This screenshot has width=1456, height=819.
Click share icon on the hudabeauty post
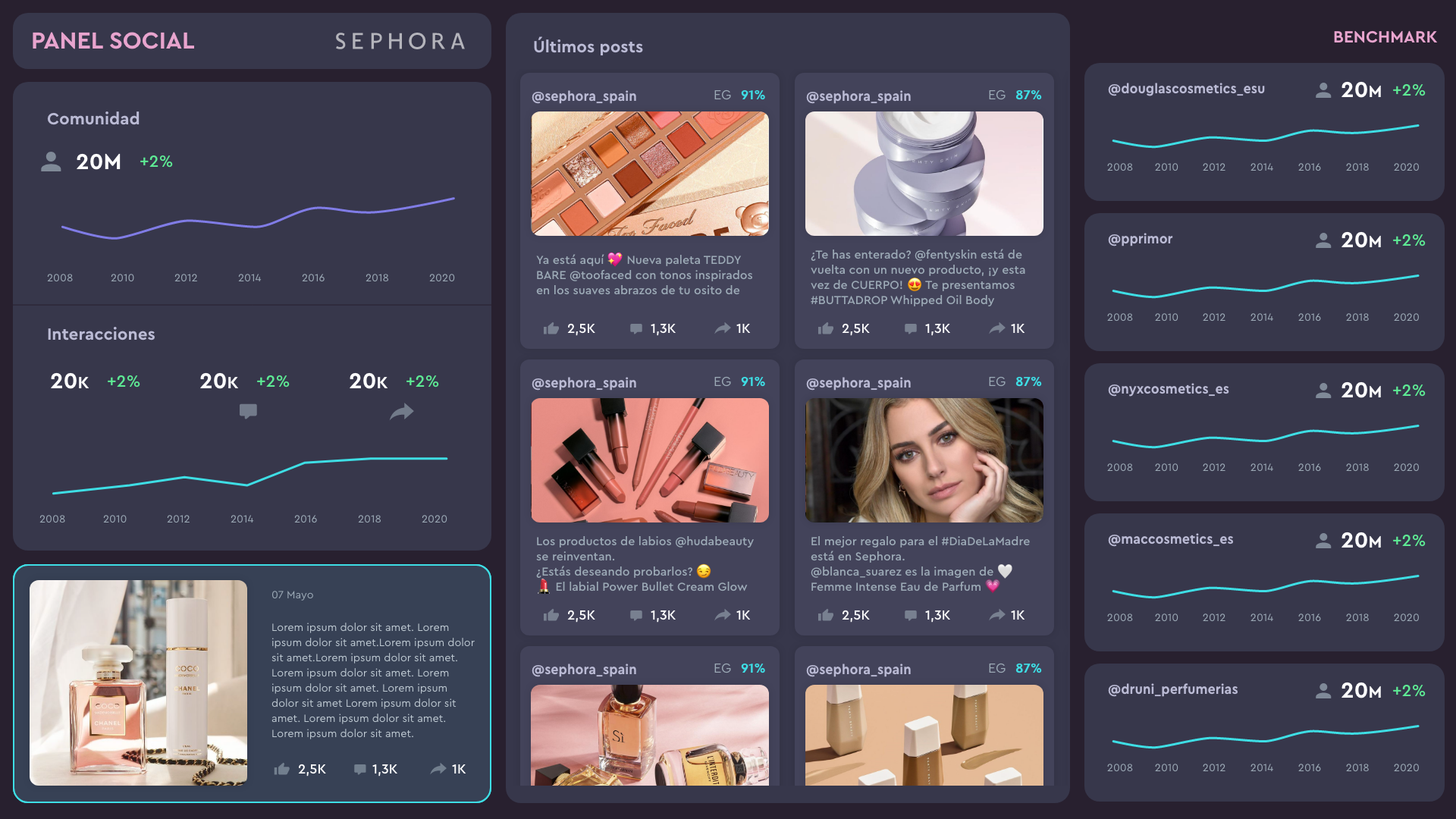(x=722, y=615)
